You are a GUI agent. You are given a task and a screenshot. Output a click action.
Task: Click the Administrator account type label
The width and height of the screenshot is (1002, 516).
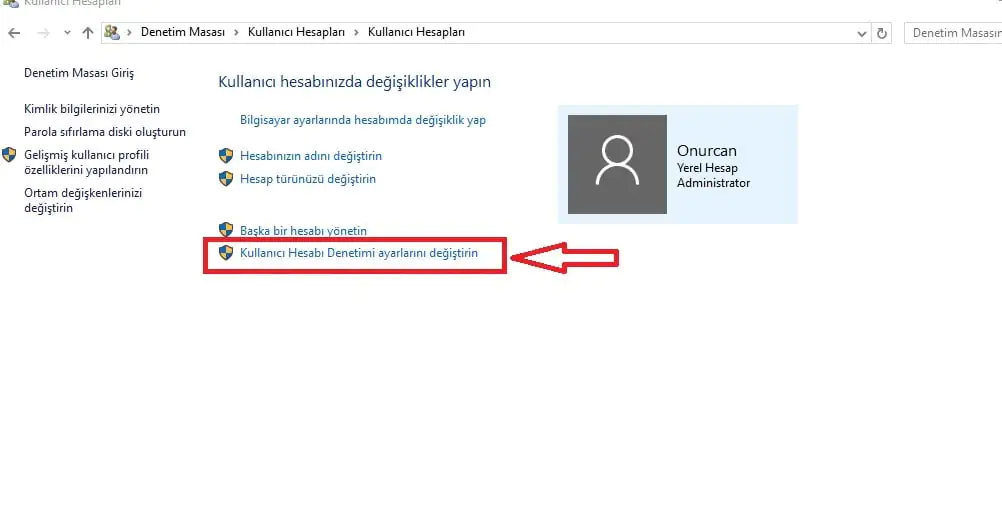pos(713,184)
